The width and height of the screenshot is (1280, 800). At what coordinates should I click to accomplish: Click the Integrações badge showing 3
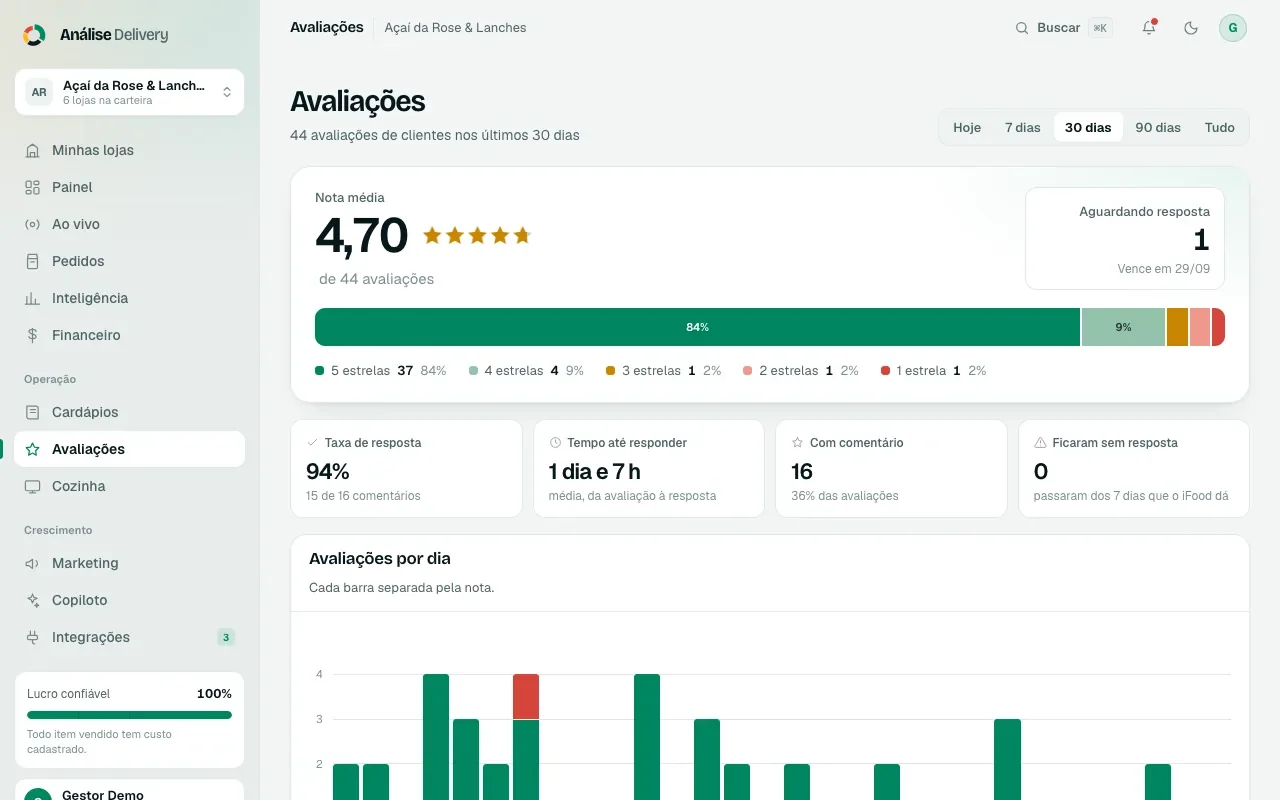click(x=226, y=637)
